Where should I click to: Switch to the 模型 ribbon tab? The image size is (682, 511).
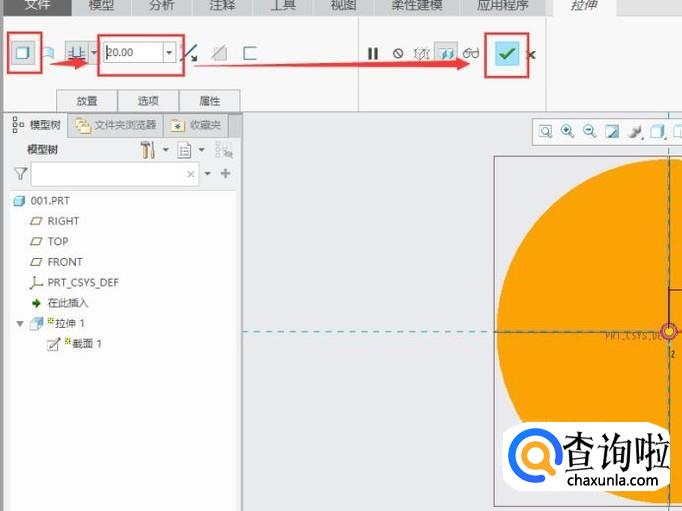point(101,6)
